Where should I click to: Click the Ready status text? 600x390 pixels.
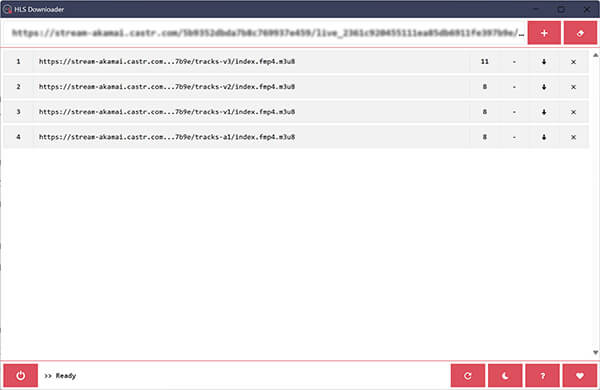(66, 375)
